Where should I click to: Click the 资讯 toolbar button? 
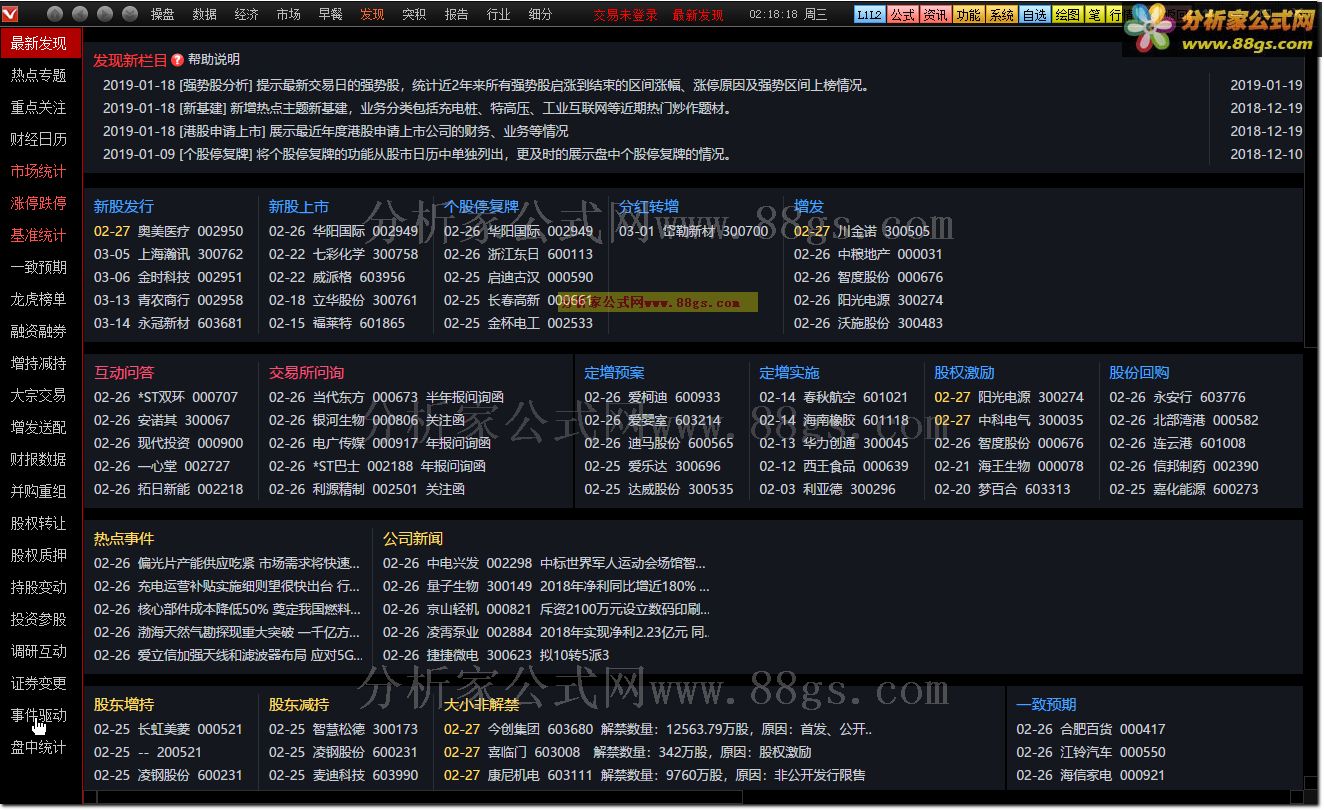pyautogui.click(x=935, y=15)
